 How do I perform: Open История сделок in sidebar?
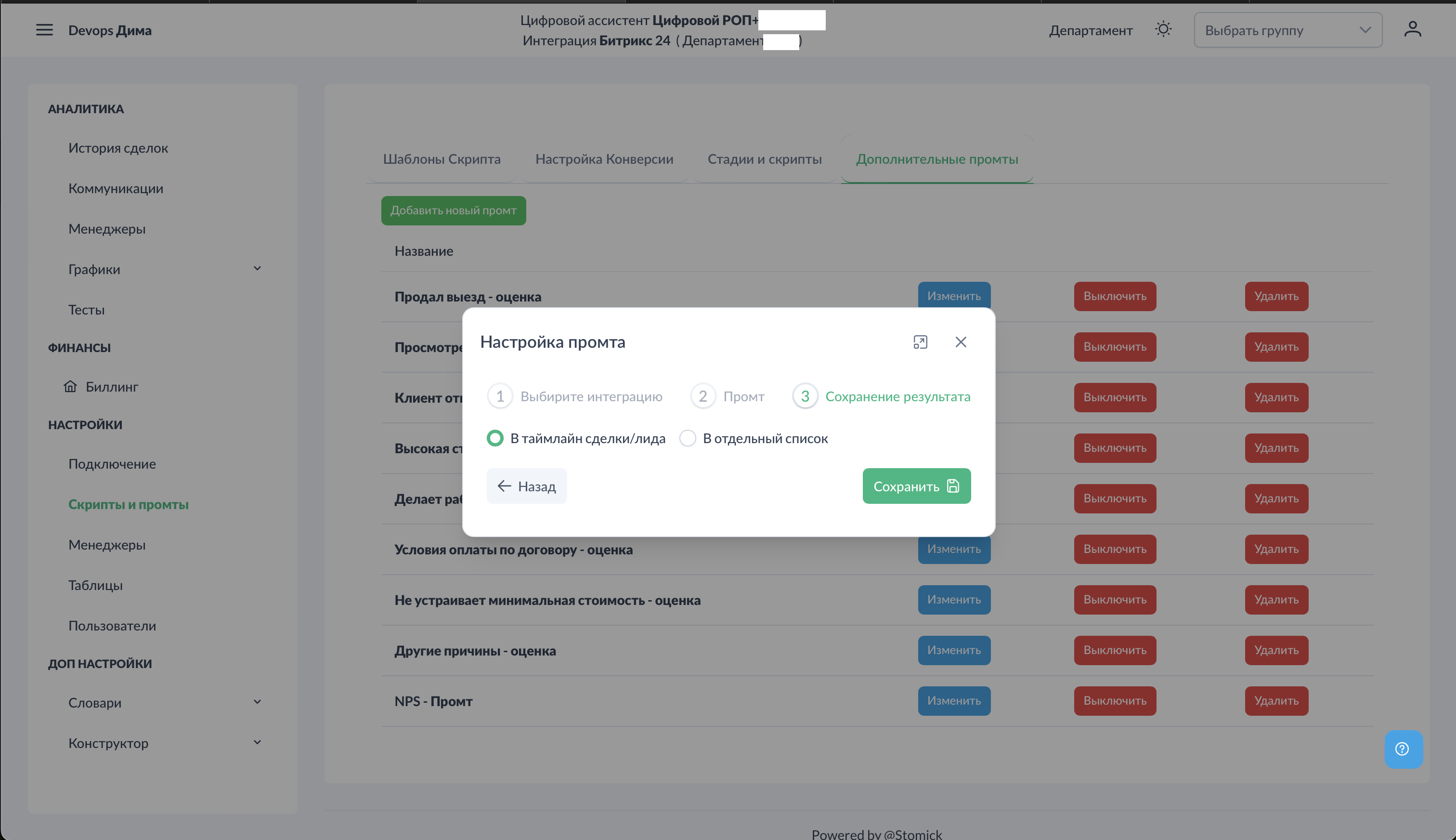tap(118, 148)
